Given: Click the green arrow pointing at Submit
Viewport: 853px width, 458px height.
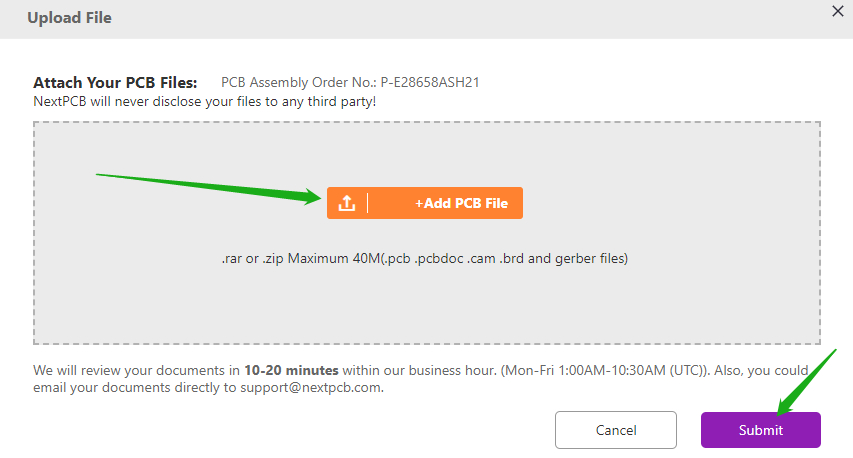Looking at the screenshot, I should 808,381.
